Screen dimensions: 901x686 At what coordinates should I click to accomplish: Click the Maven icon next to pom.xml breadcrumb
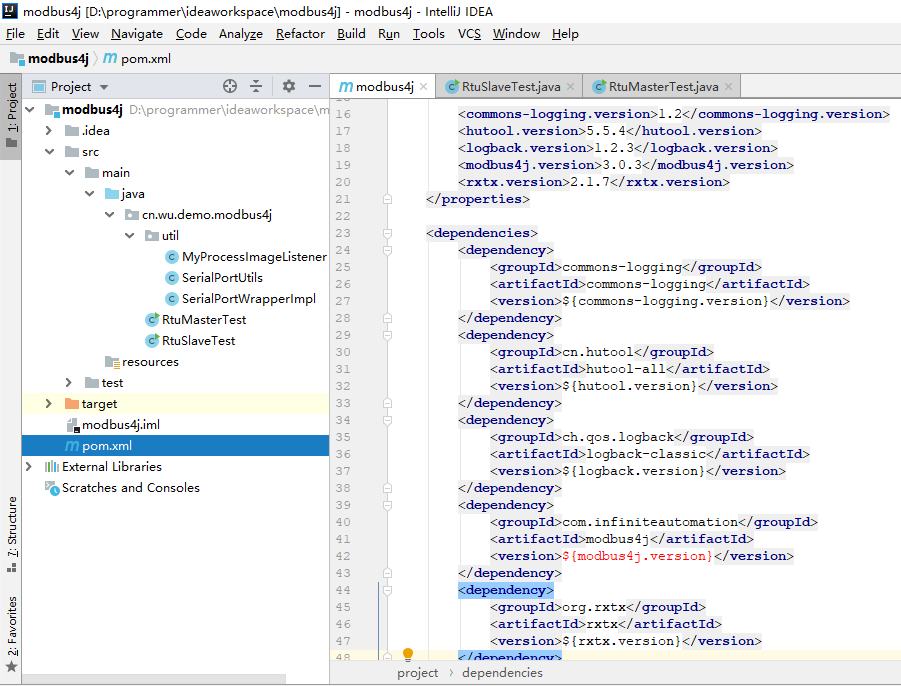(x=110, y=58)
